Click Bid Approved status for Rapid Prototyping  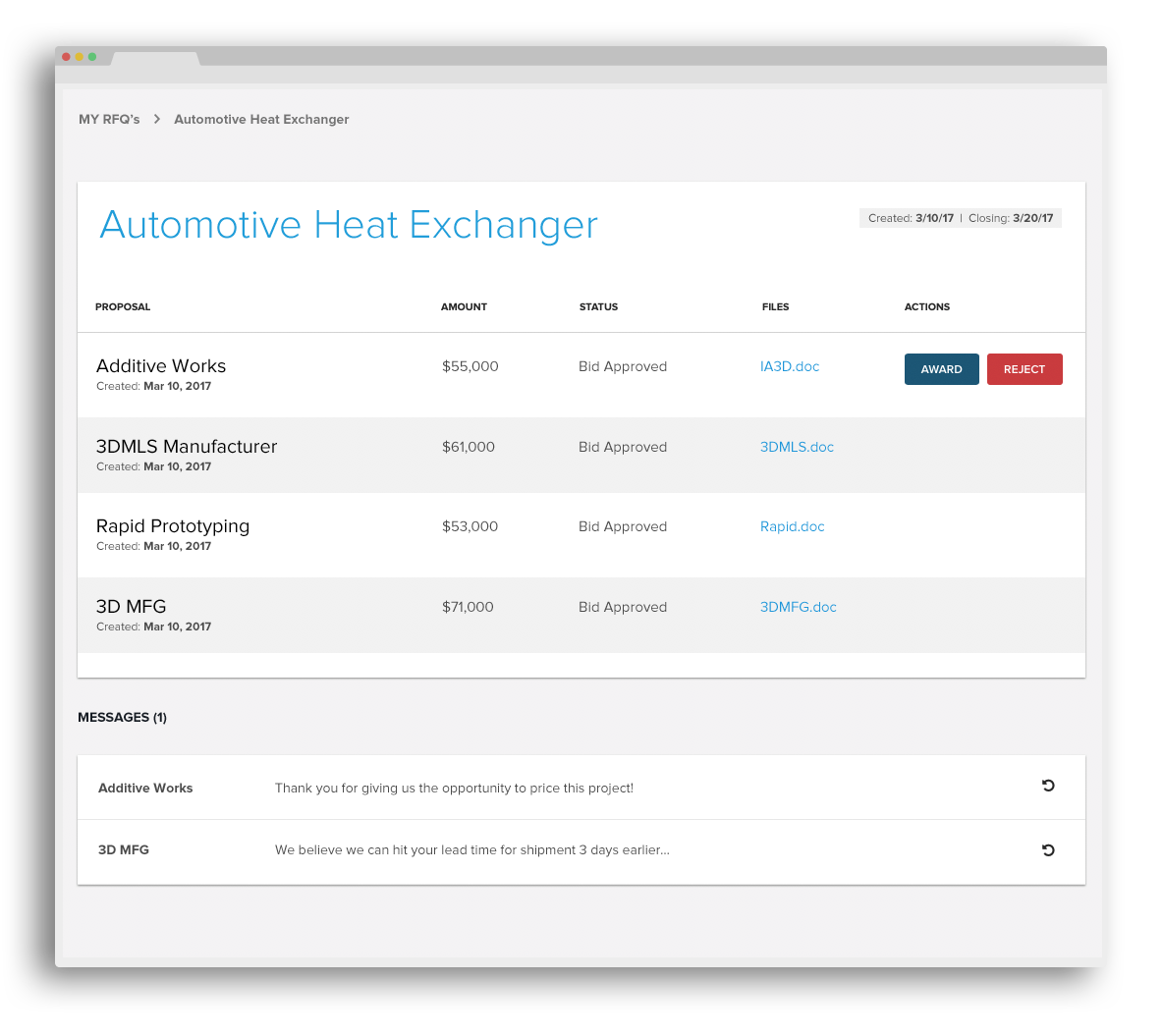623,526
